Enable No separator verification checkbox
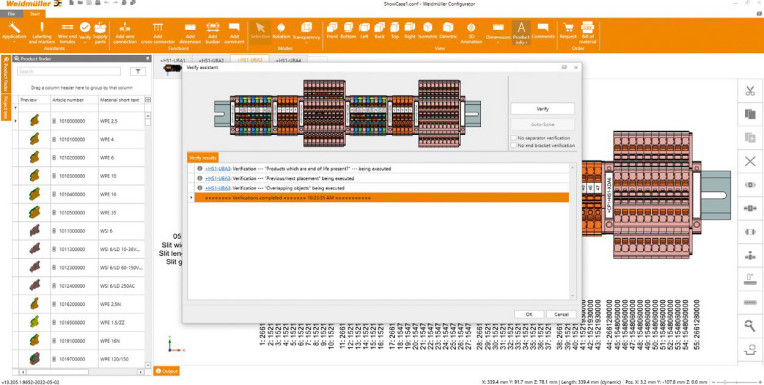This screenshot has width=764, height=385. click(x=514, y=138)
